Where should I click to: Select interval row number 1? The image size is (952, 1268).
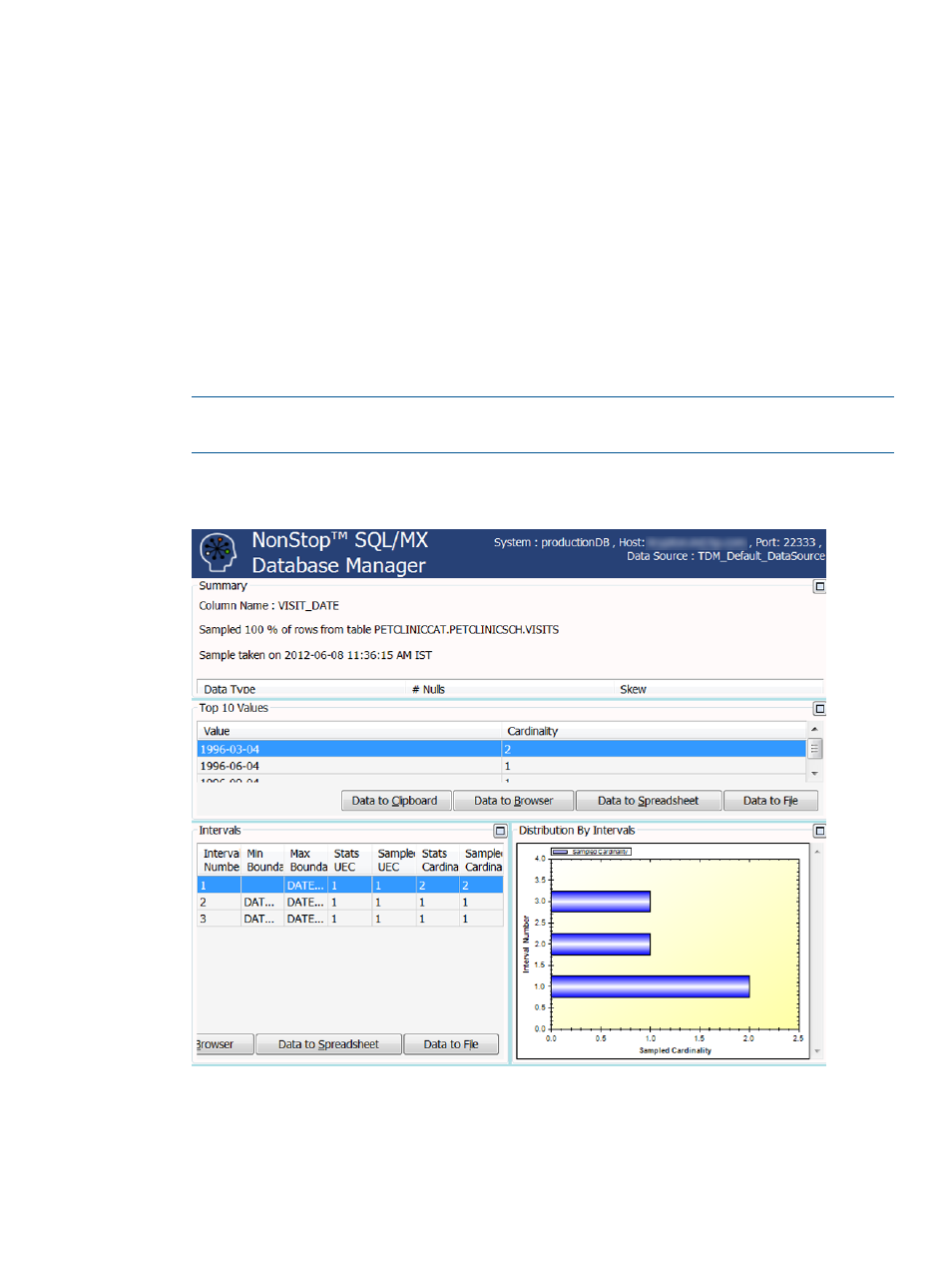[x=349, y=886]
